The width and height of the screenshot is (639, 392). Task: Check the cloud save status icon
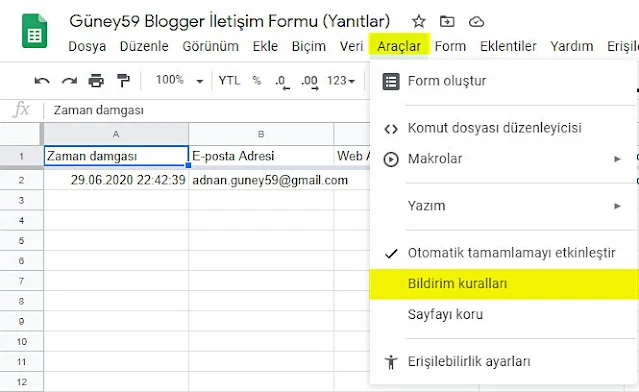[476, 22]
